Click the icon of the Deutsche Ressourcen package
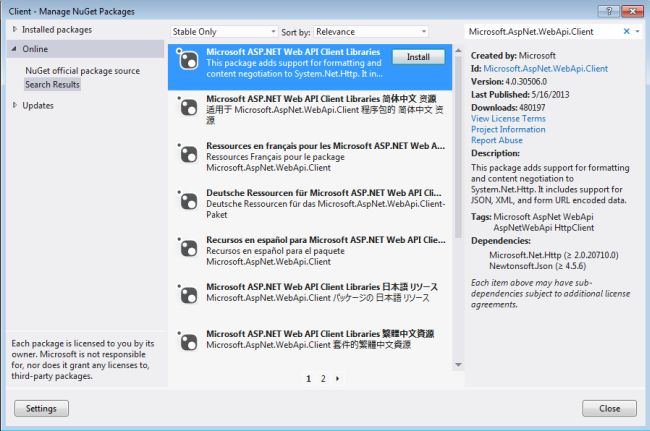The image size is (650, 431). point(187,200)
